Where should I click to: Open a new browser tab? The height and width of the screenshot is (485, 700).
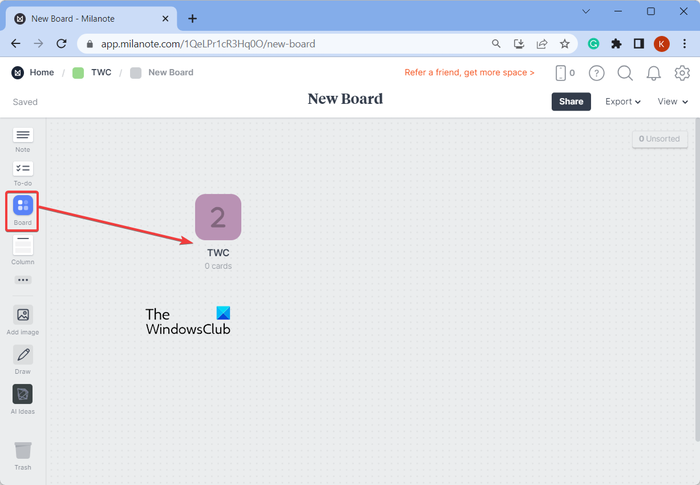[192, 19]
